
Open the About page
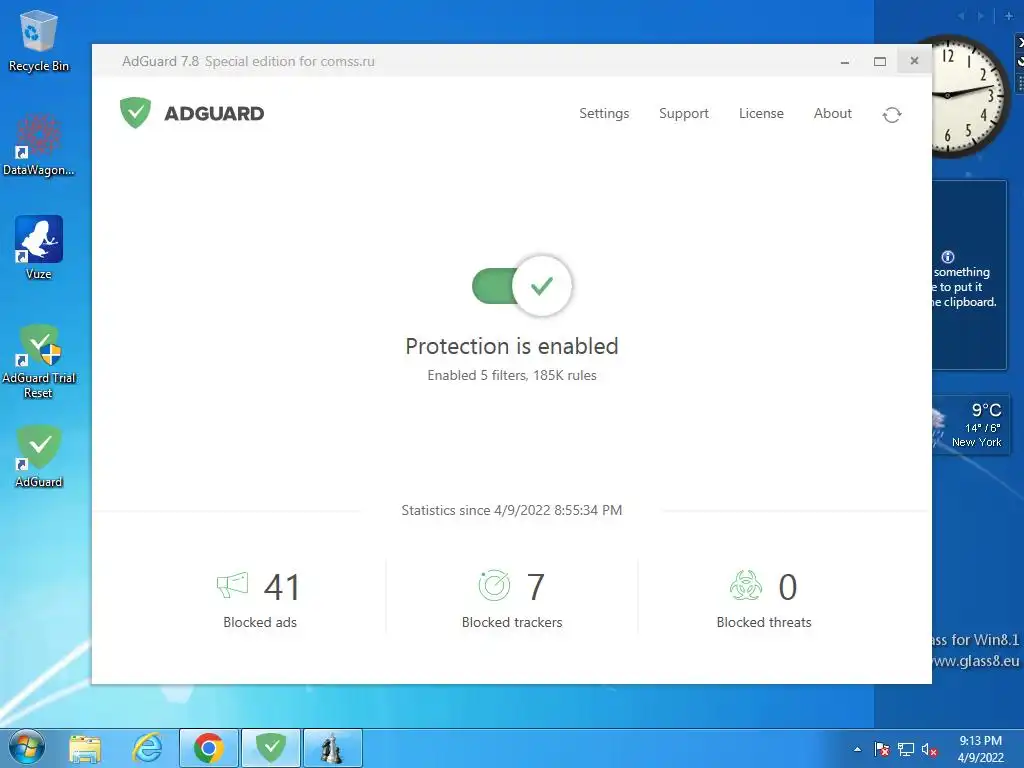point(833,114)
